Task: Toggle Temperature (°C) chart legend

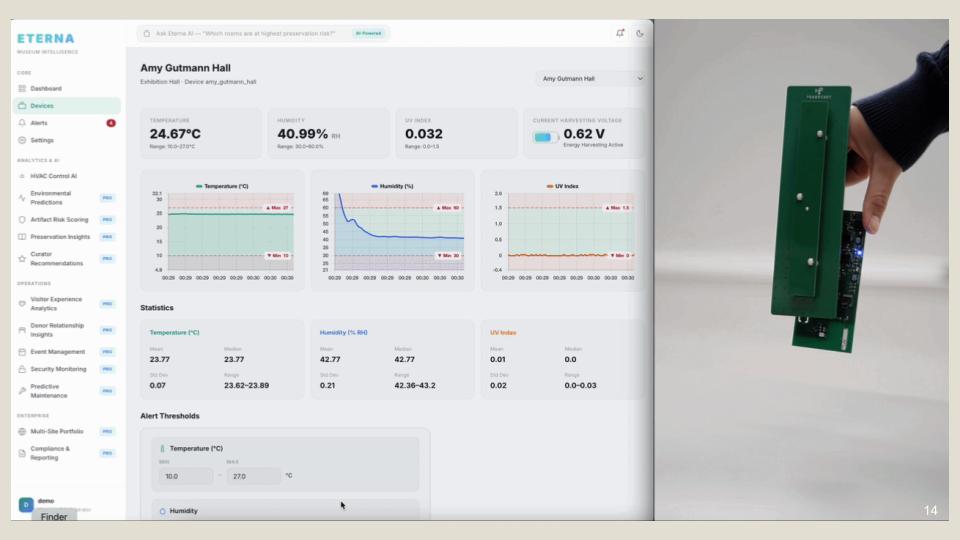Action: 222,186
